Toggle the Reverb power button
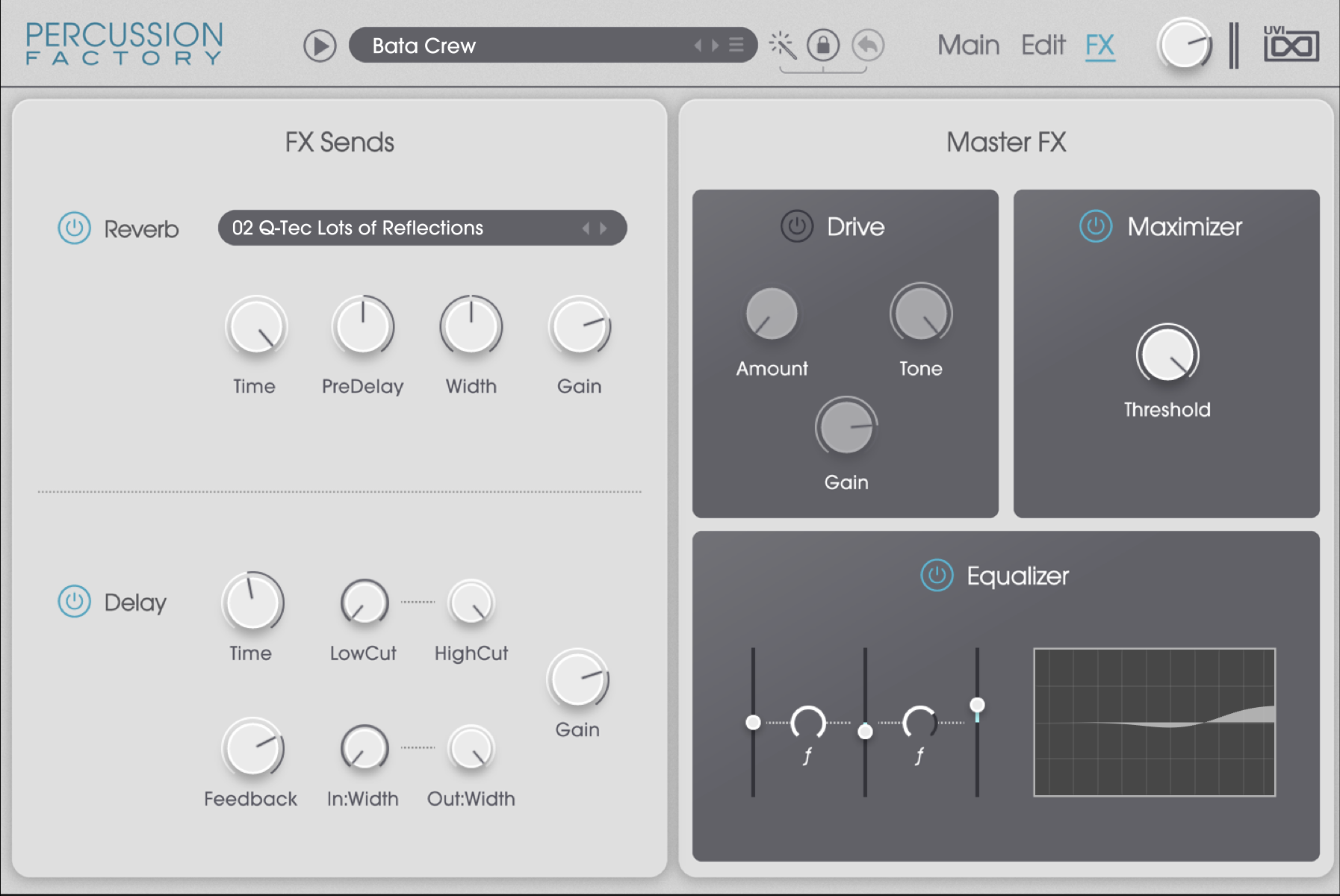1340x896 pixels. click(75, 228)
